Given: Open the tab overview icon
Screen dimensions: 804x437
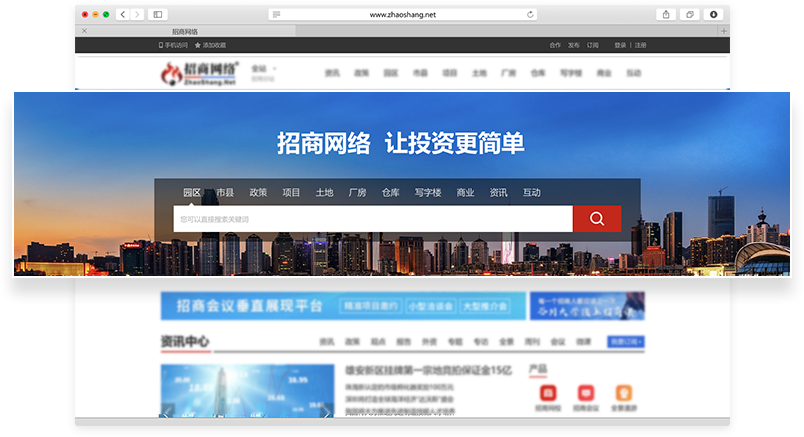Looking at the screenshot, I should [x=690, y=15].
